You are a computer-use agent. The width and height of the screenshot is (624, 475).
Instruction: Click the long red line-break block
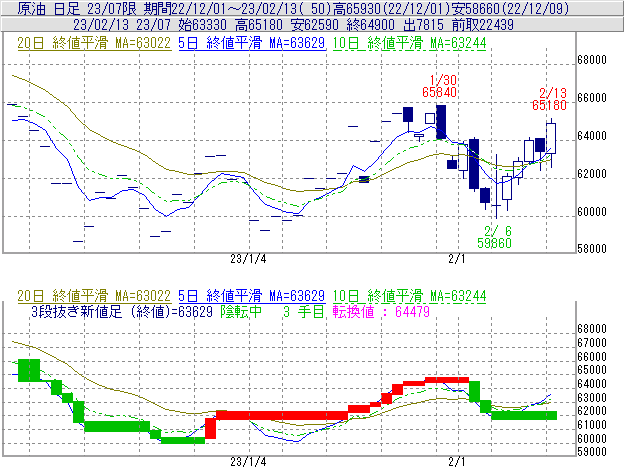click(x=280, y=415)
